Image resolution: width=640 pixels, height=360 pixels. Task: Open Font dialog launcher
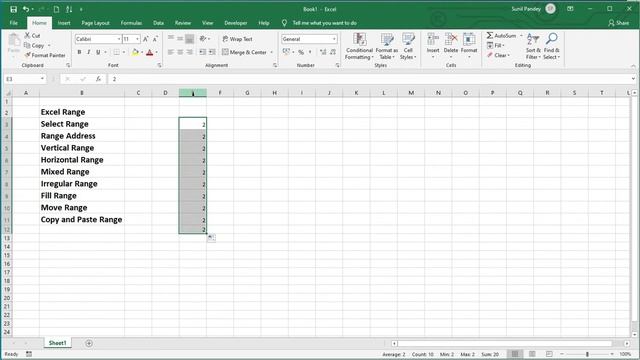[159, 65]
